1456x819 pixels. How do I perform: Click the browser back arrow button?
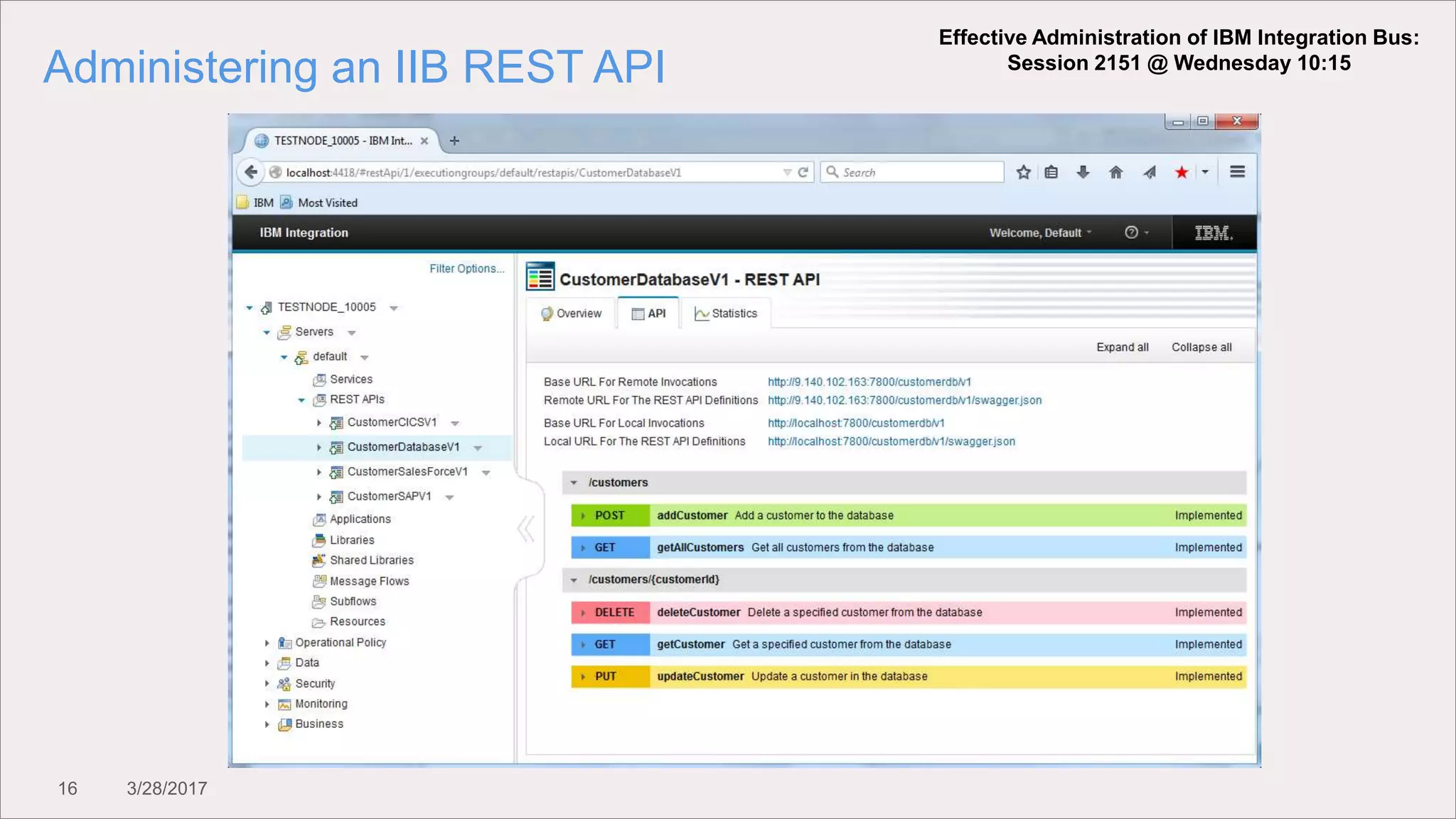click(251, 172)
